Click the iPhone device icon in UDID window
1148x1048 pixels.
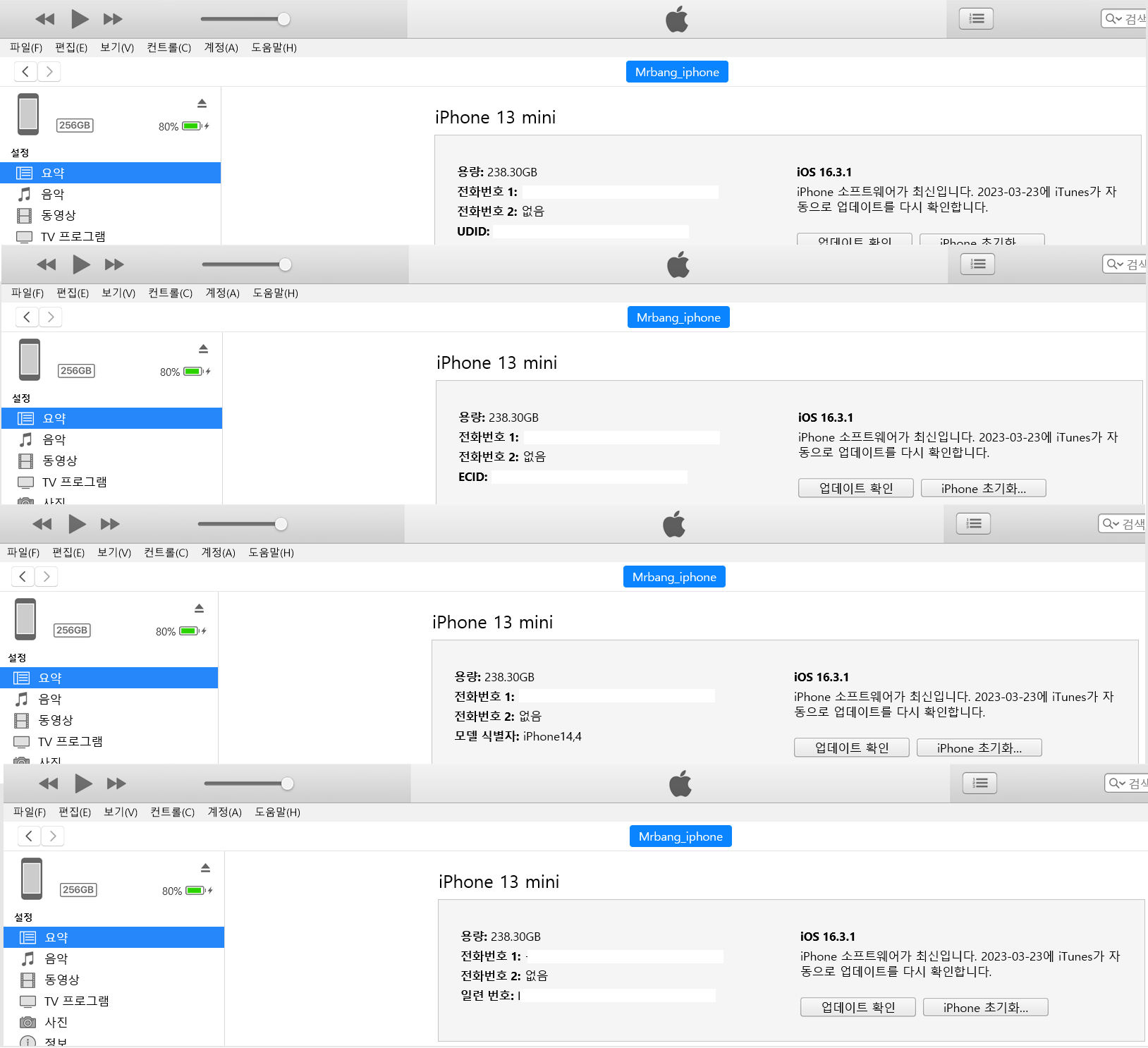[x=28, y=114]
